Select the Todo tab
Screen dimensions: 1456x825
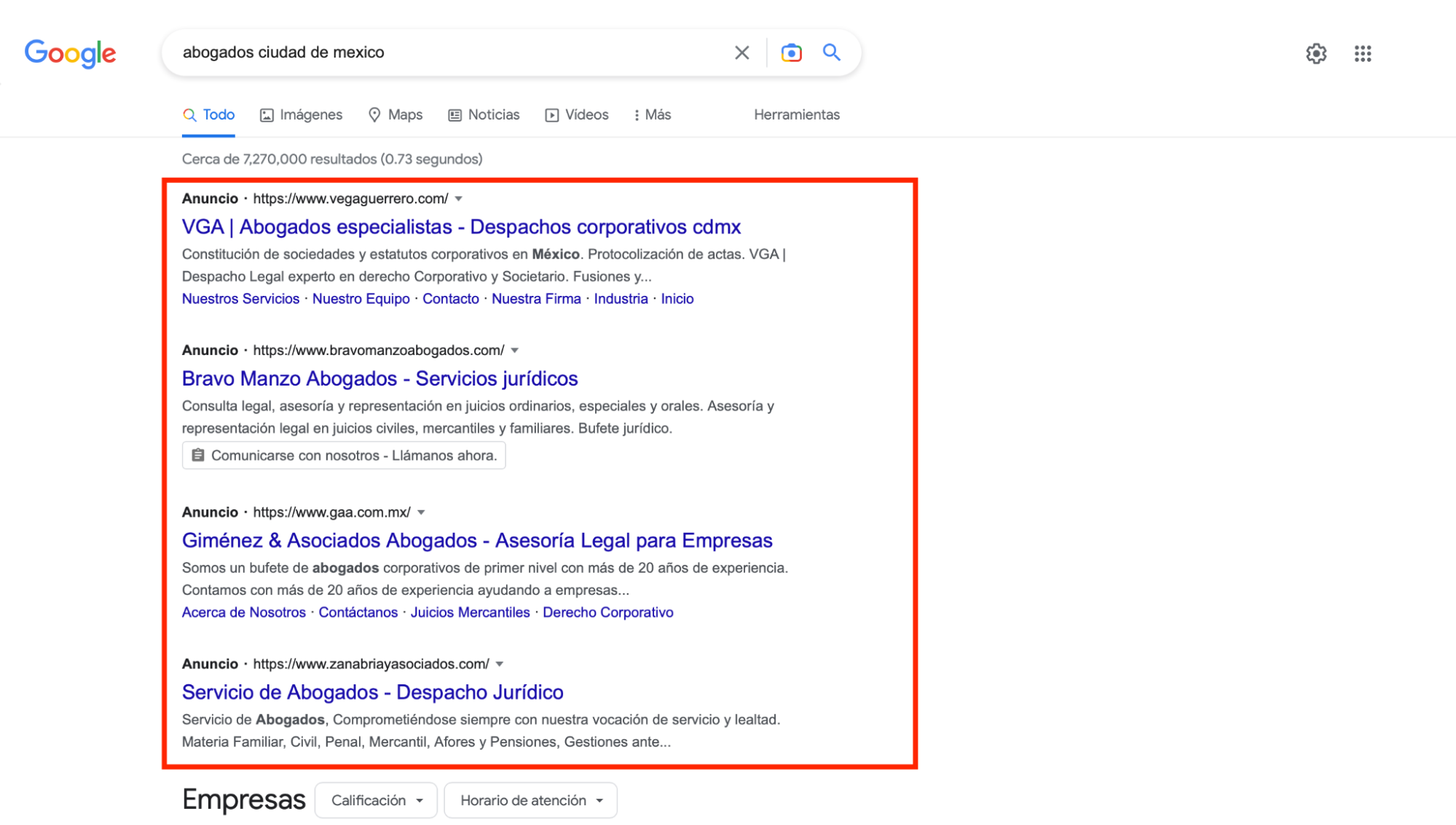[x=208, y=115]
